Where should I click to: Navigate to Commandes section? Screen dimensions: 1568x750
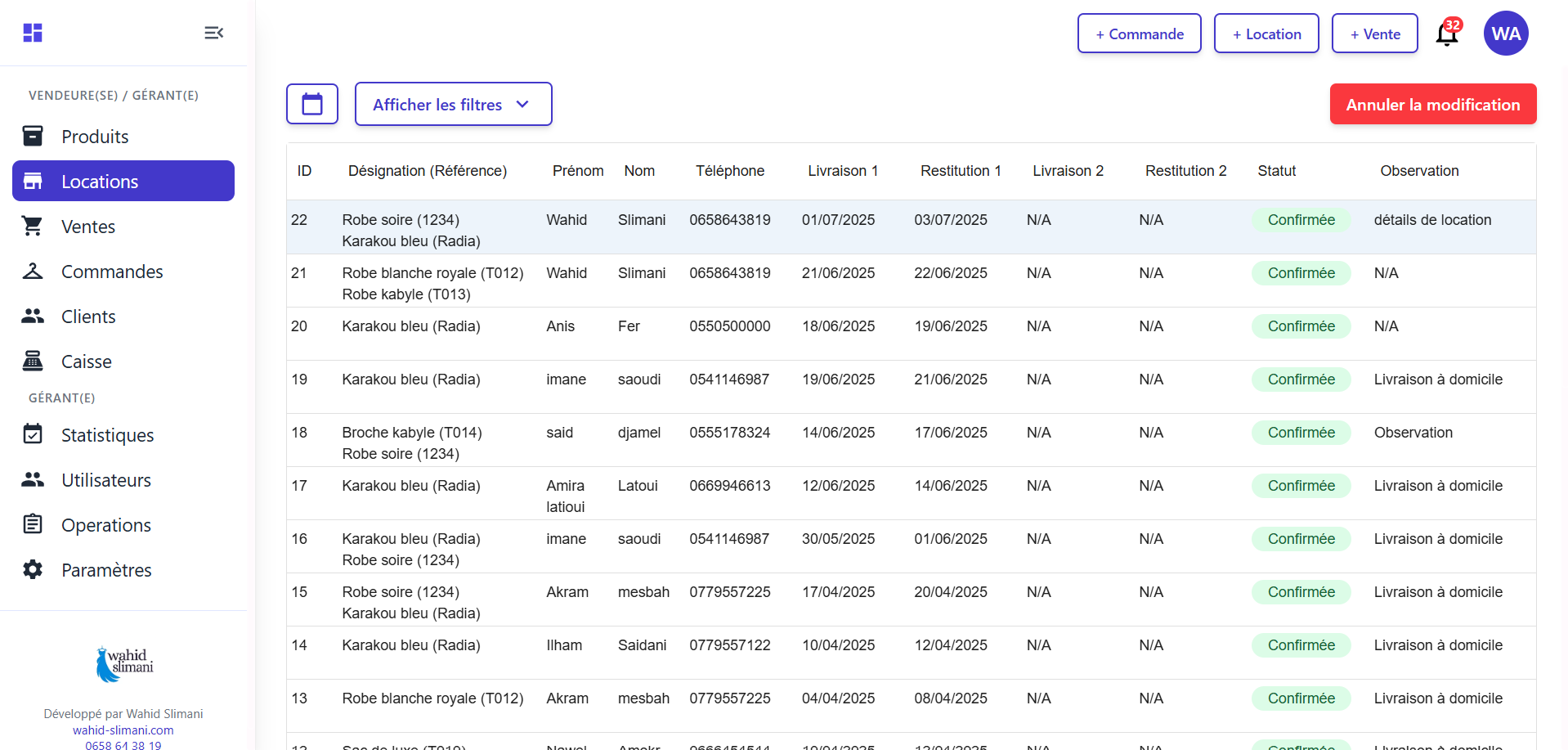[x=123, y=271]
